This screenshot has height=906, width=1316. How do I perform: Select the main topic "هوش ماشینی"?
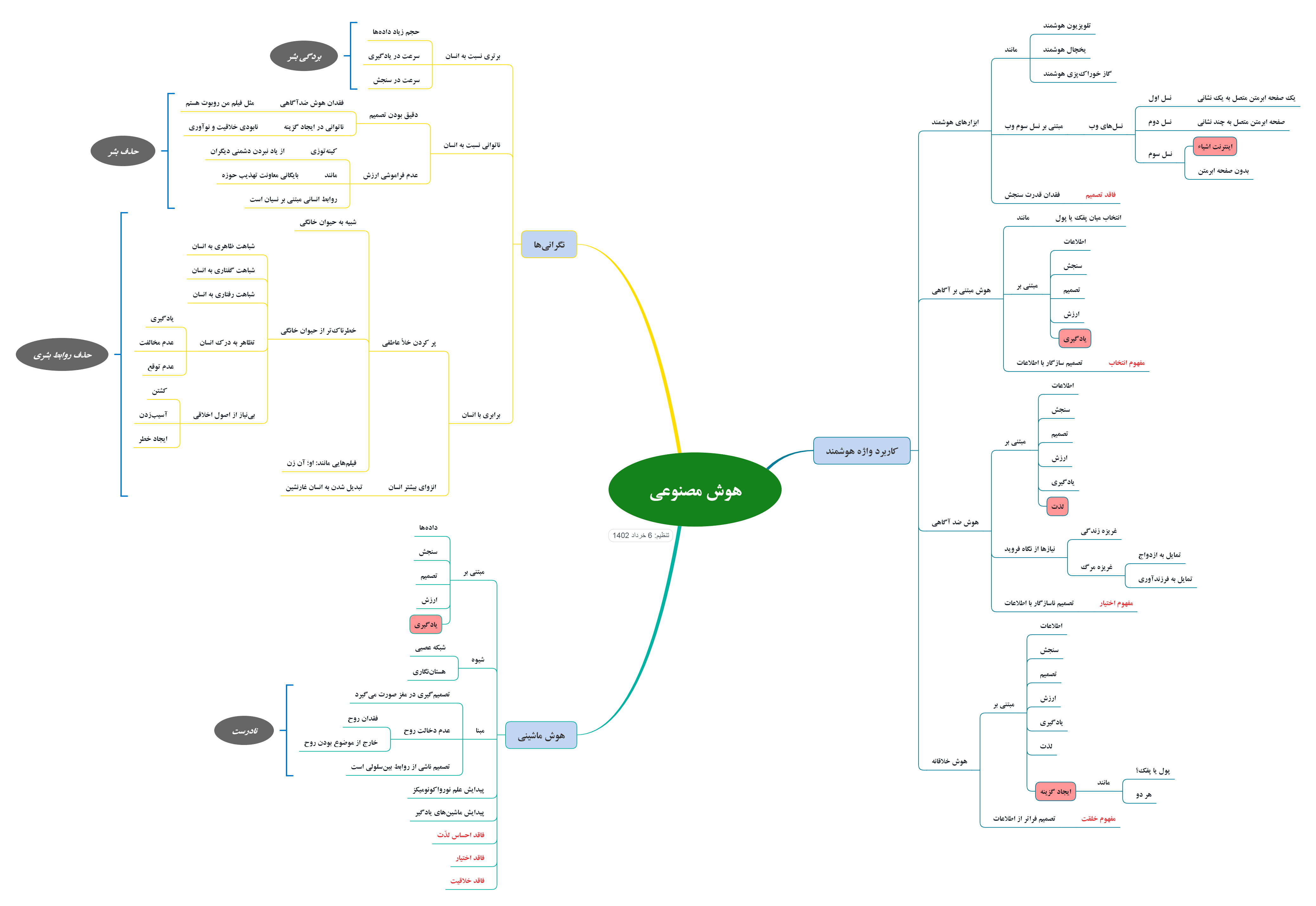tap(541, 735)
